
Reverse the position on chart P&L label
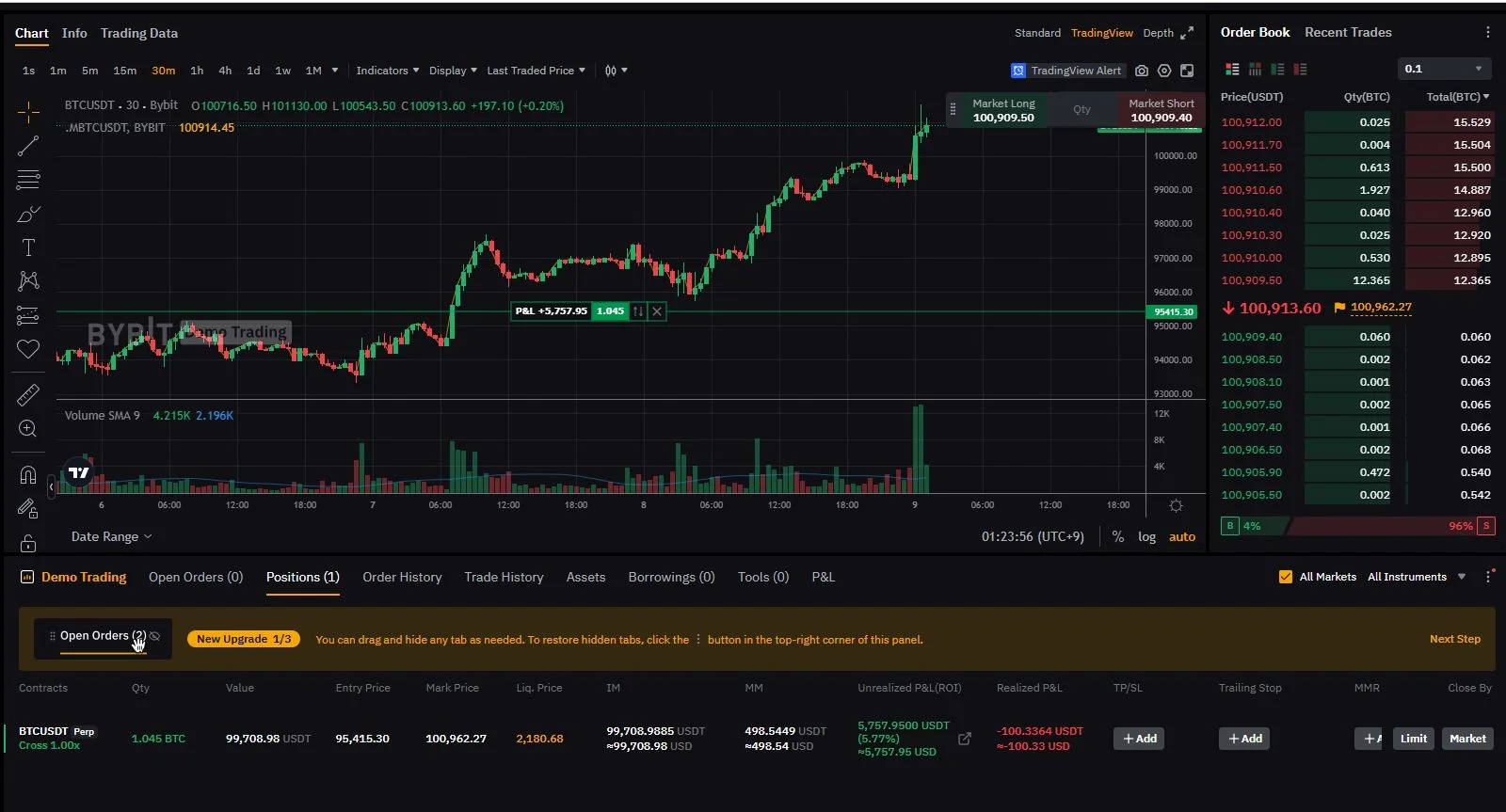coord(638,311)
